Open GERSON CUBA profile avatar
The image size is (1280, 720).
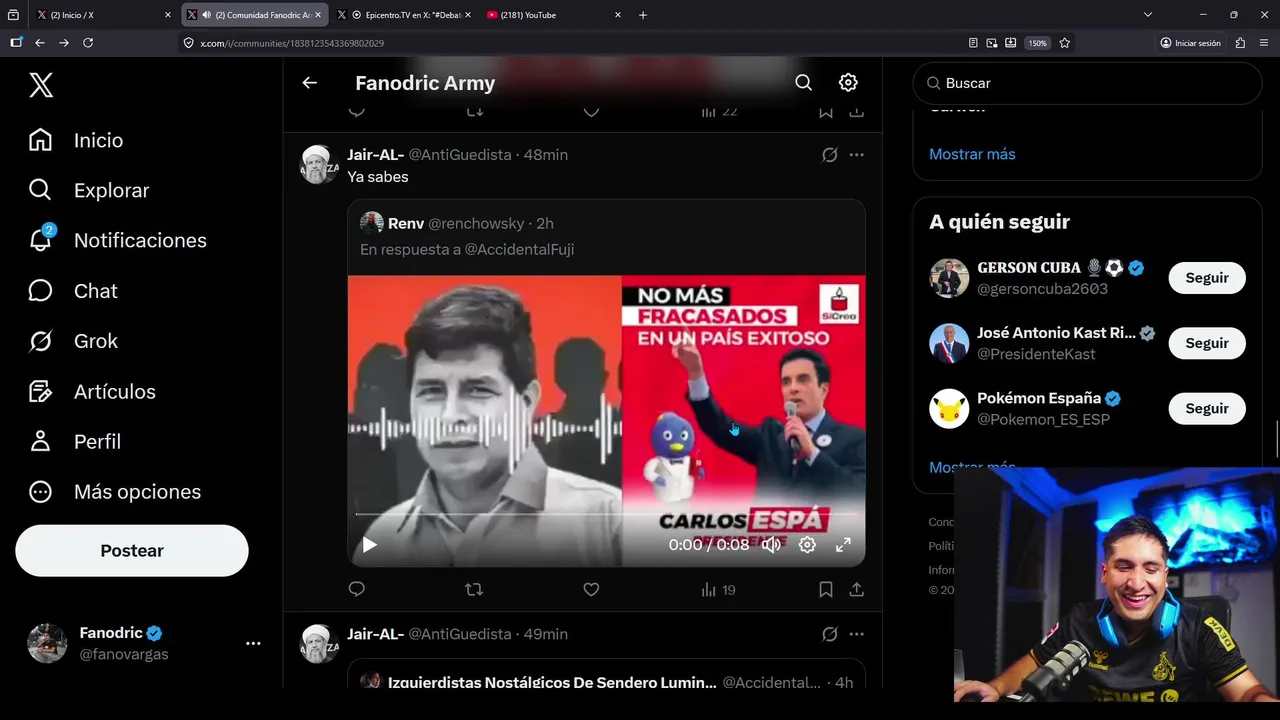[x=949, y=278]
